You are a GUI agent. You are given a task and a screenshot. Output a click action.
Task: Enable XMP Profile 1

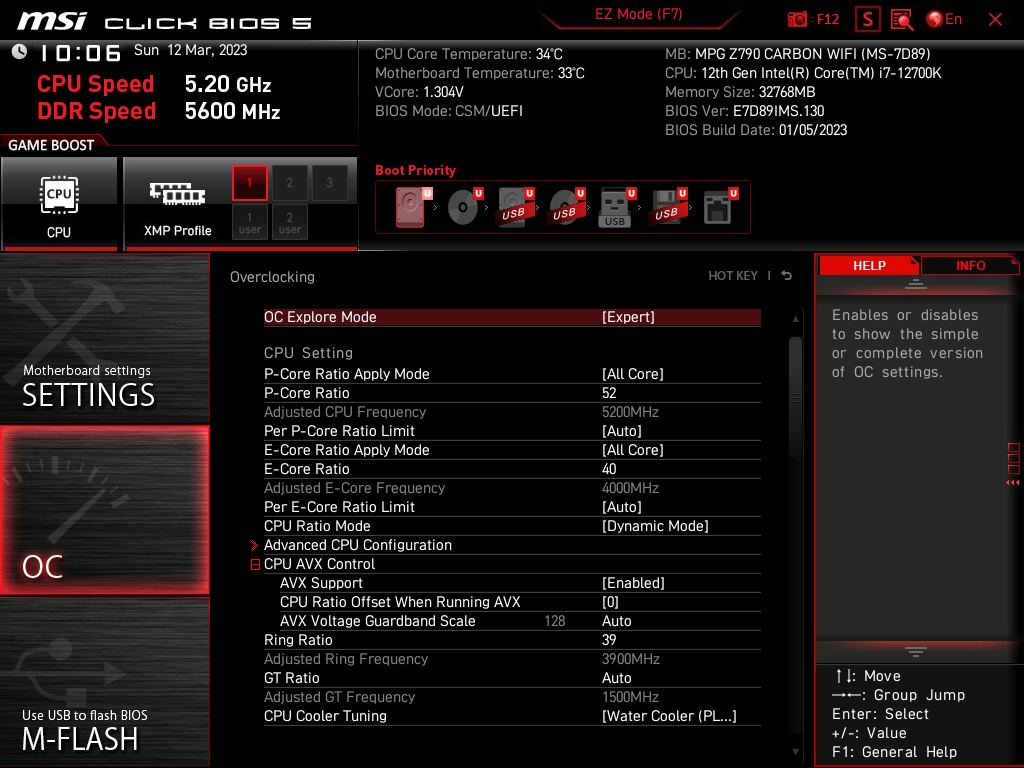[249, 183]
